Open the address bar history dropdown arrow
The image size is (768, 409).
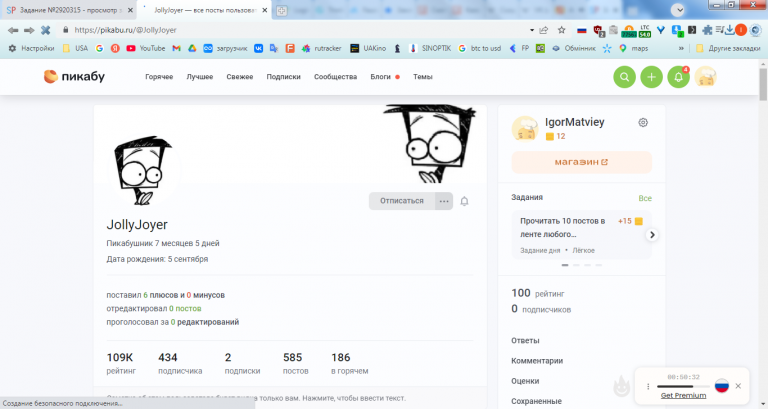click(532, 30)
